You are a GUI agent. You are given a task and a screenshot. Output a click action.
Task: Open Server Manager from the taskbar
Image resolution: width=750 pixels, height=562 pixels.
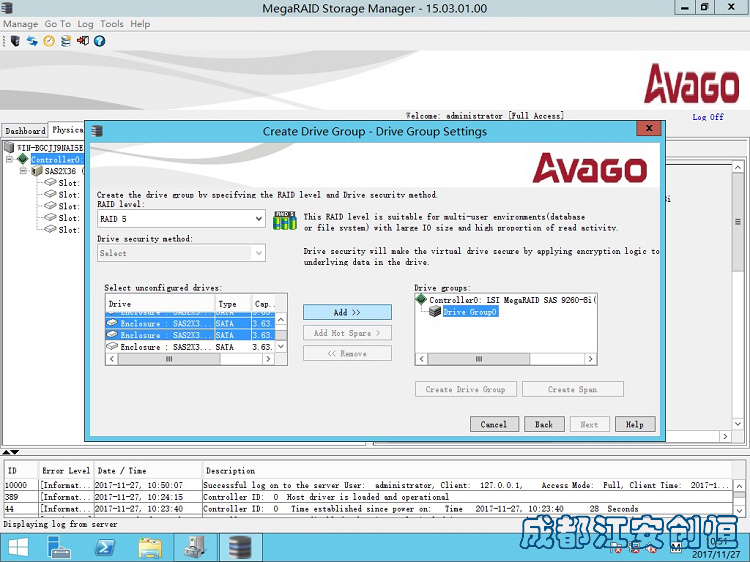[x=59, y=547]
